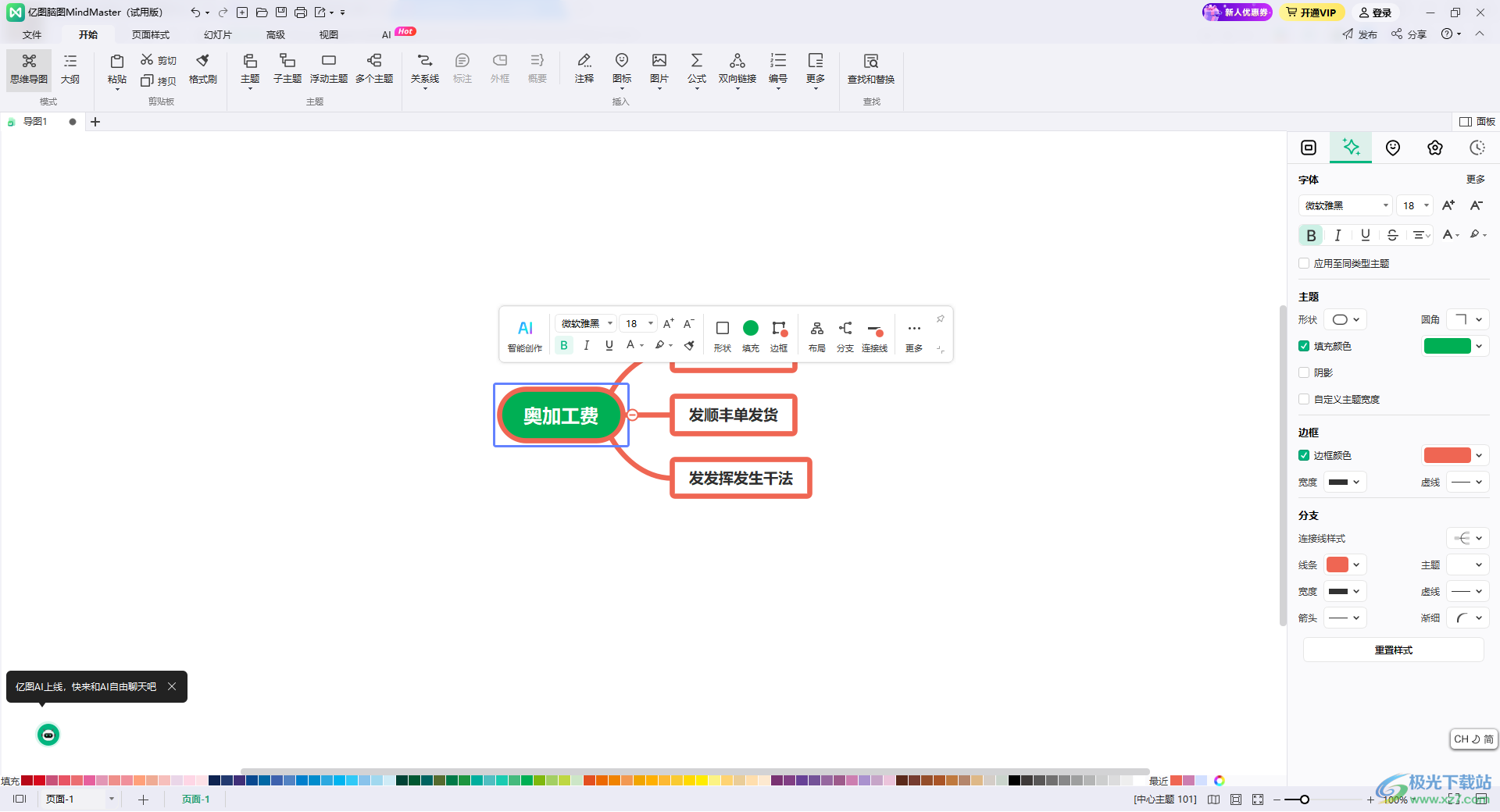Click the zoom slider handle
The image size is (1500, 812).
pyautogui.click(x=1305, y=800)
